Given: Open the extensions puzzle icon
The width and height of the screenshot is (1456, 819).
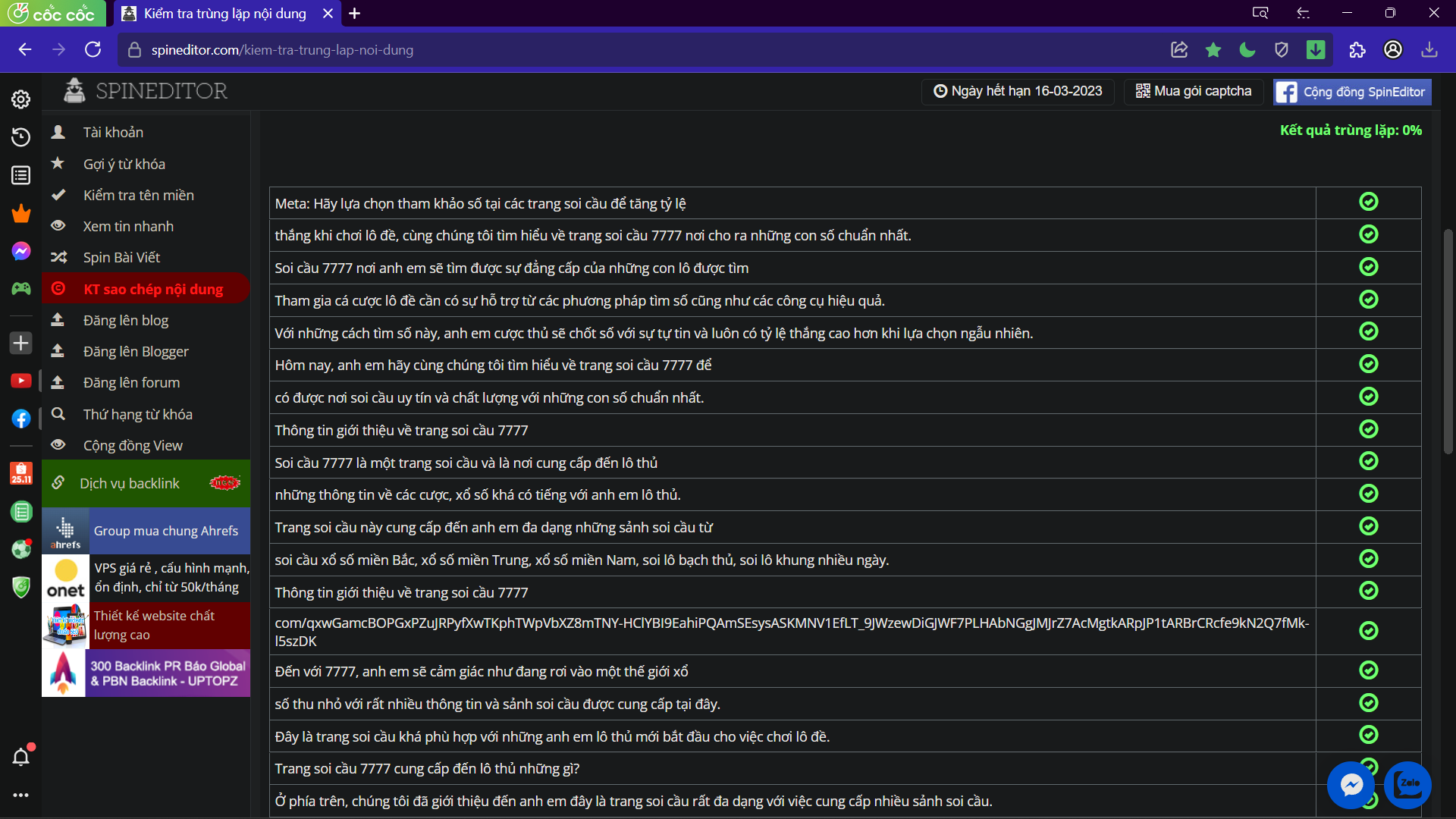Looking at the screenshot, I should pyautogui.click(x=1357, y=50).
